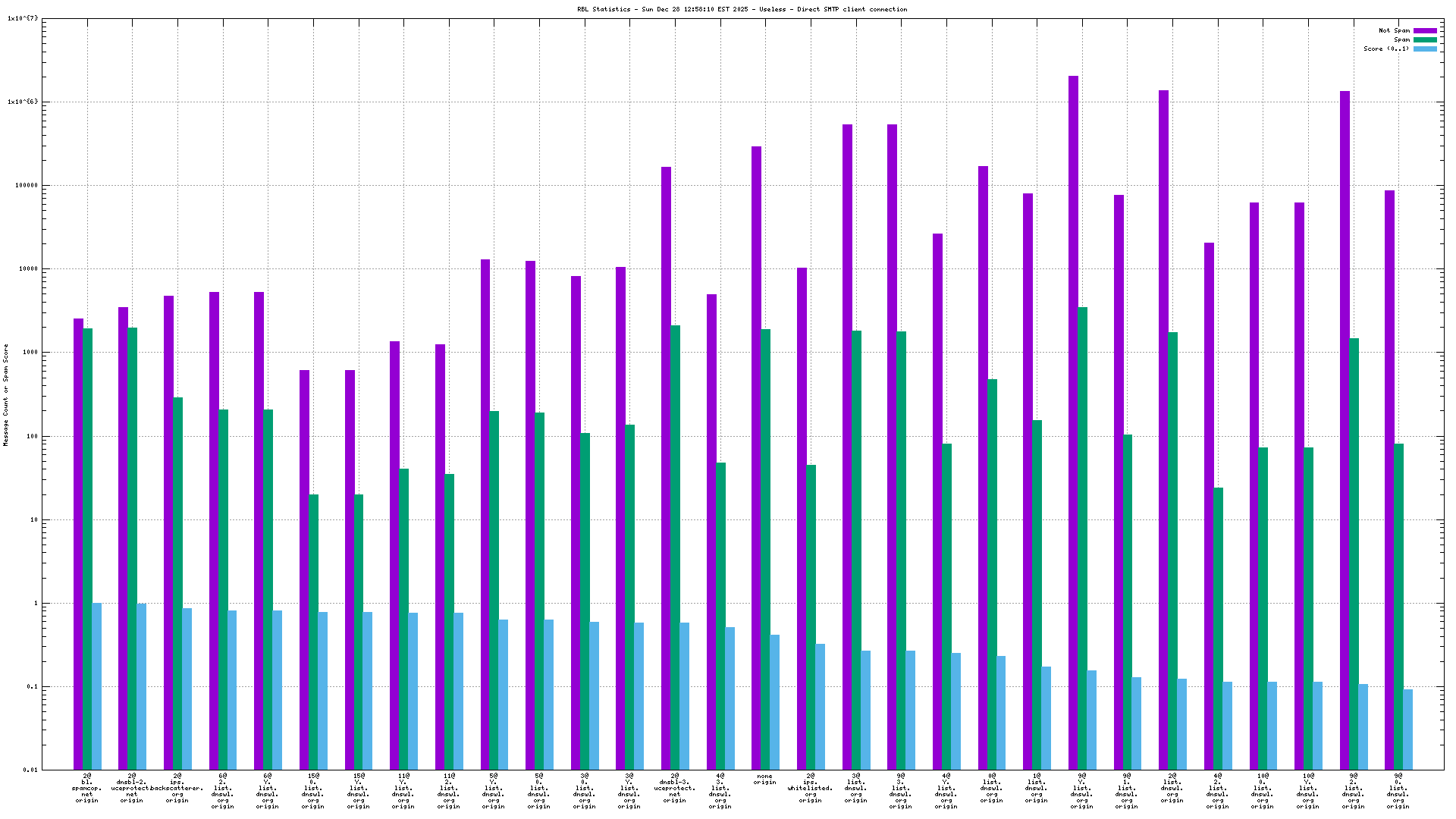Screen dimensions: 1456x819
Task: Click the green Spam legend swatch
Action: point(1425,40)
